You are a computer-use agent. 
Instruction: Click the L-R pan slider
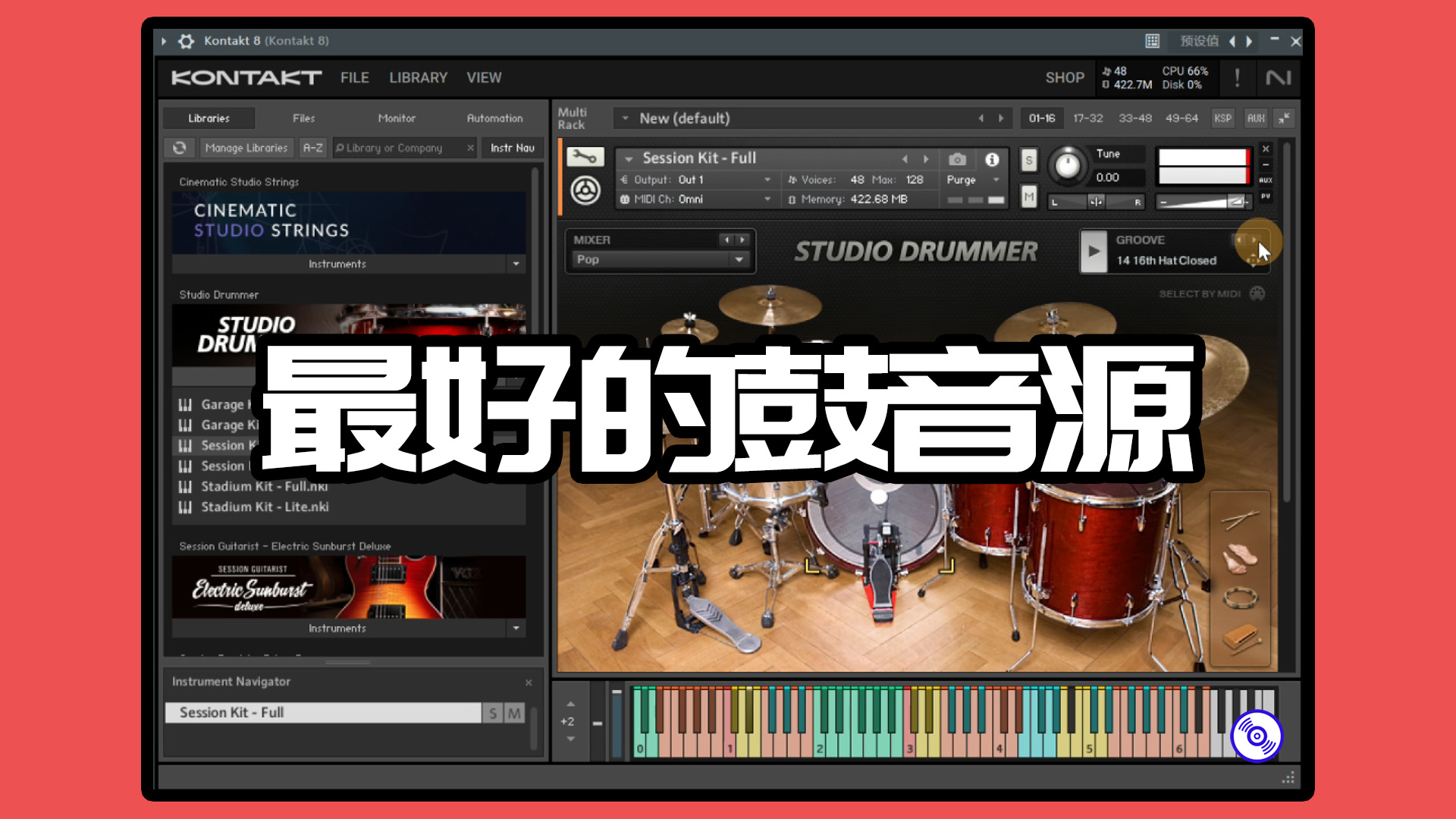pos(1097,202)
